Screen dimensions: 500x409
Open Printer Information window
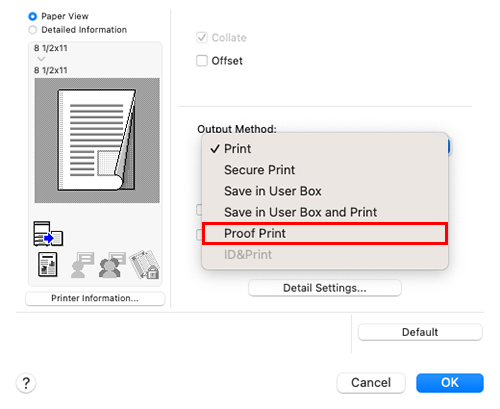pyautogui.click(x=95, y=298)
